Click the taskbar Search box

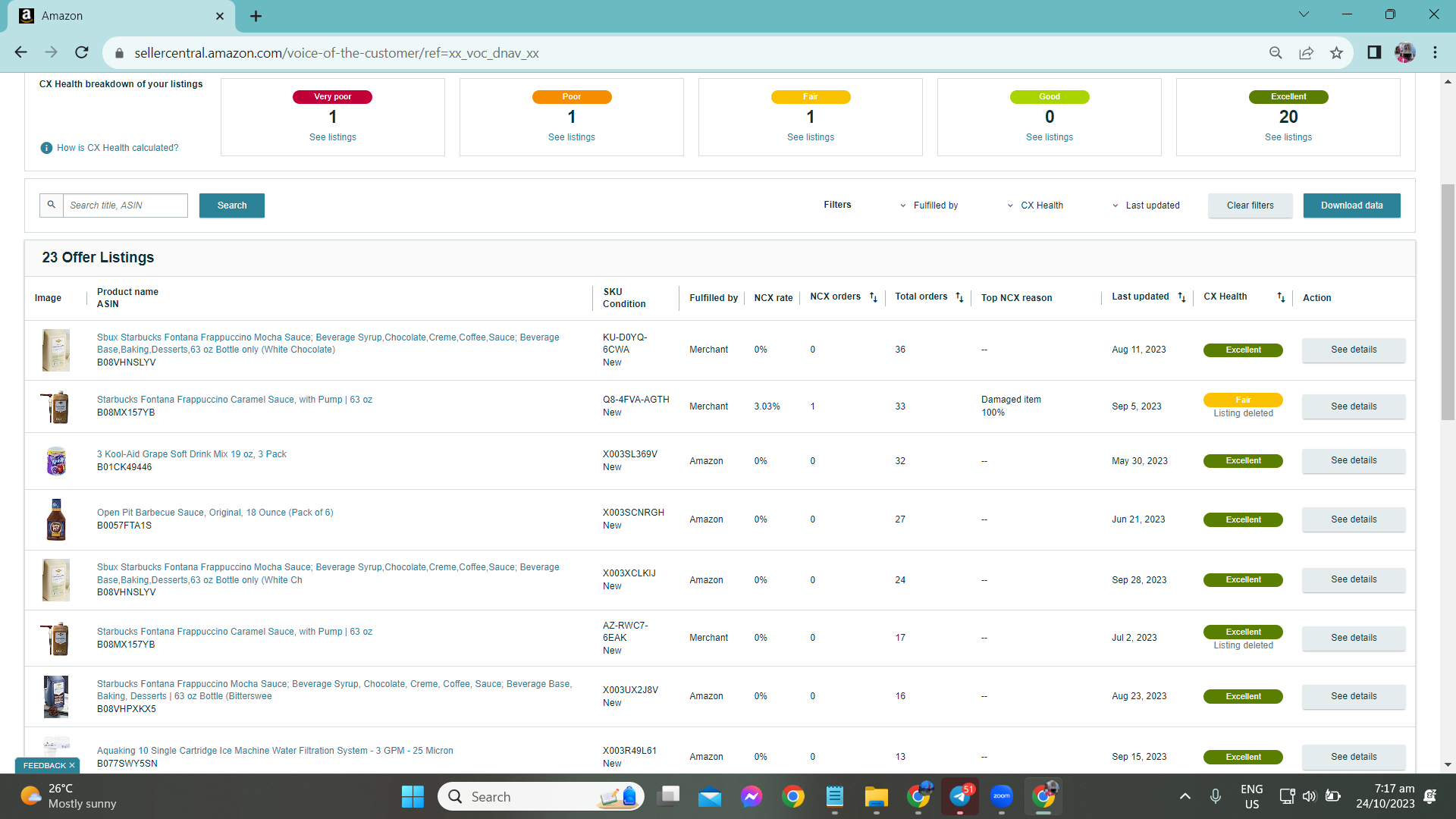click(541, 796)
